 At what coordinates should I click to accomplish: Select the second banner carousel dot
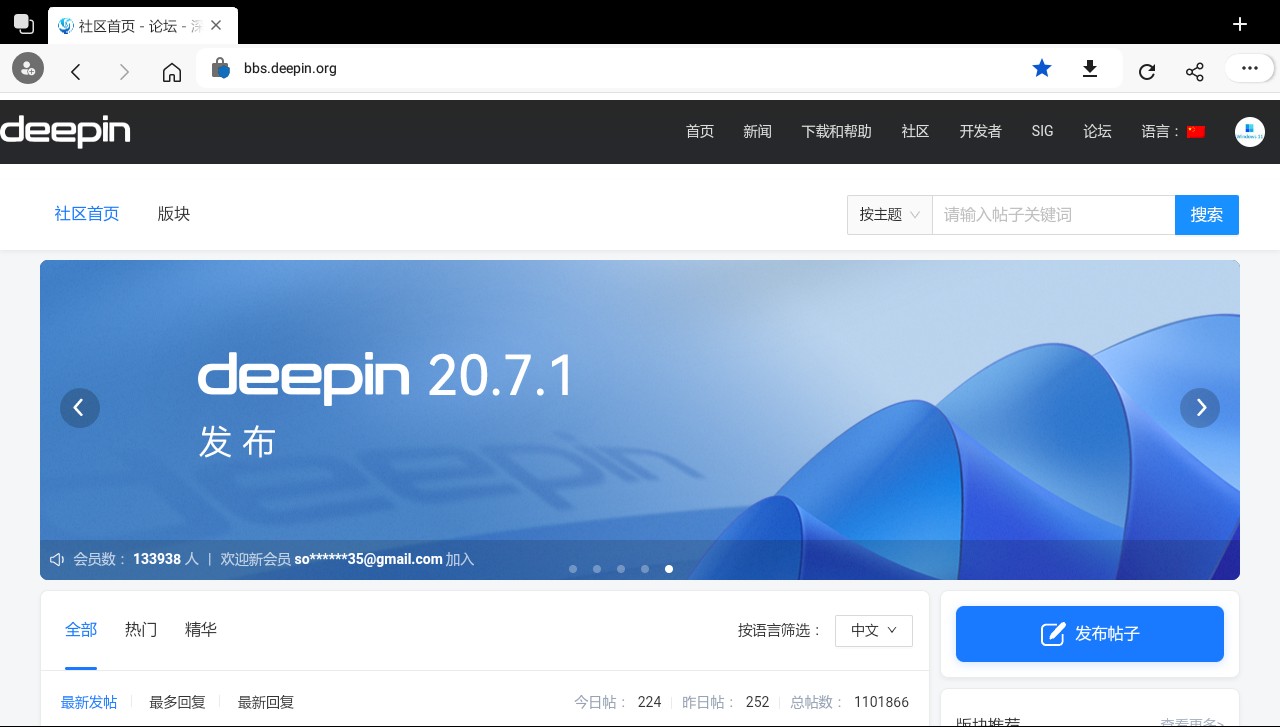[597, 569]
